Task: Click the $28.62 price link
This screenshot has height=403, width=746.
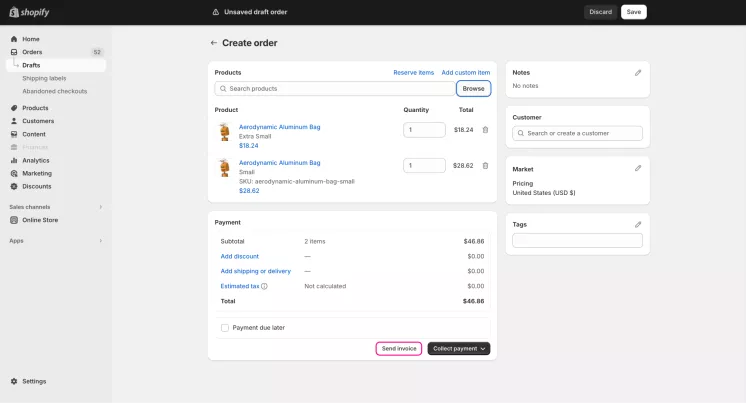Action: pos(249,191)
